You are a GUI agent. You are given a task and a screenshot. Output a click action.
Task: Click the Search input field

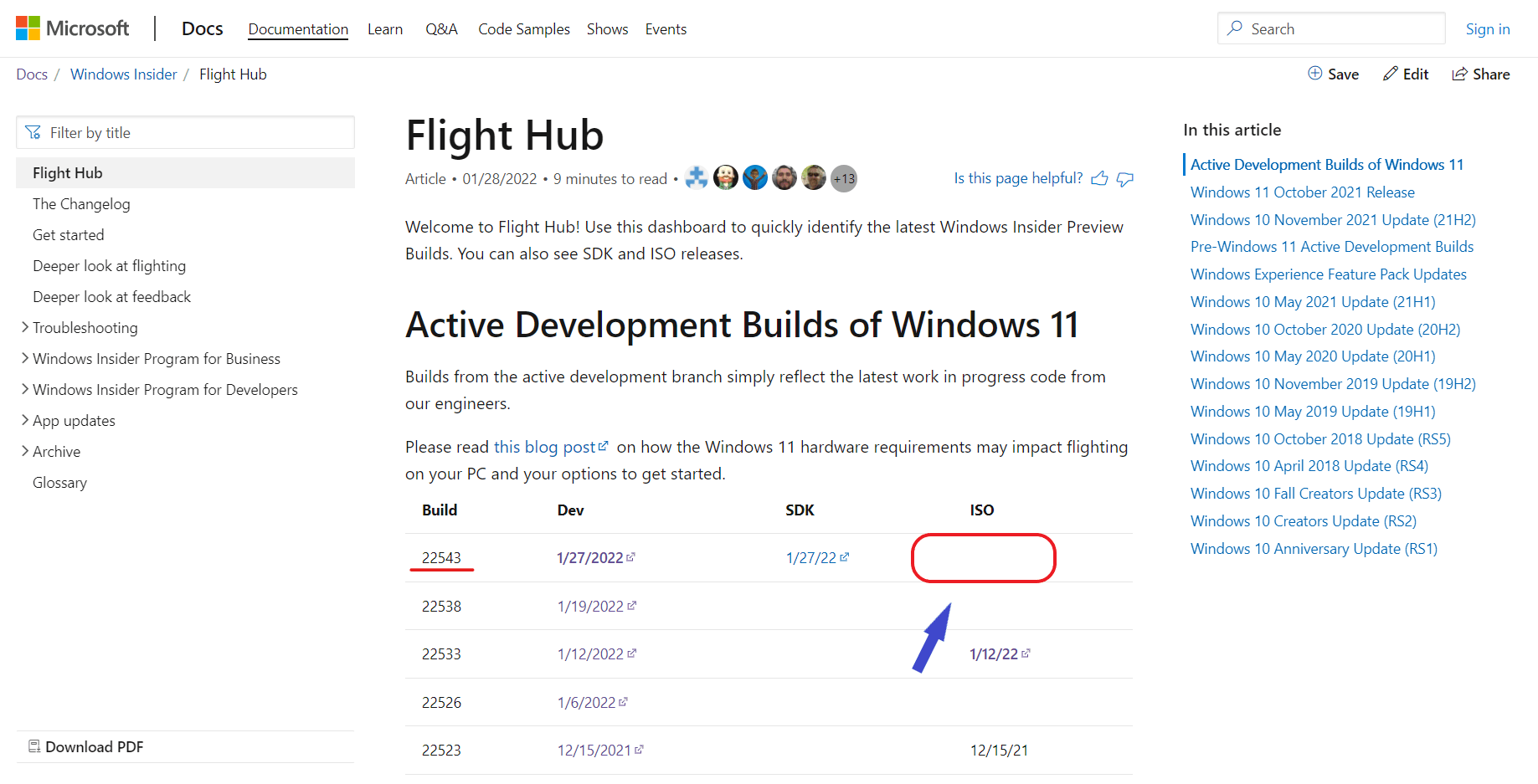(x=1331, y=28)
